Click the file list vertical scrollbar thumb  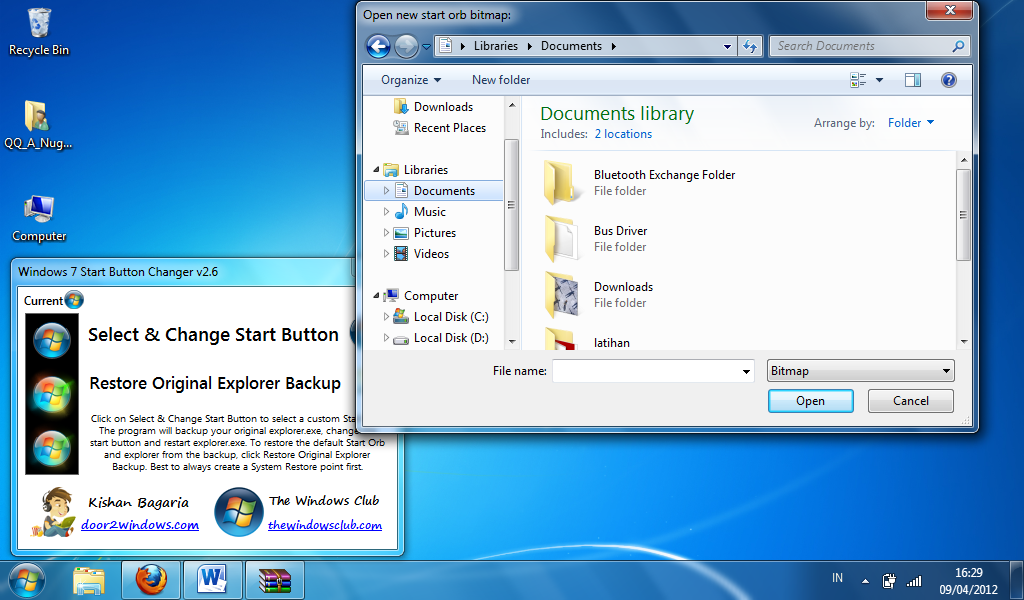(963, 215)
